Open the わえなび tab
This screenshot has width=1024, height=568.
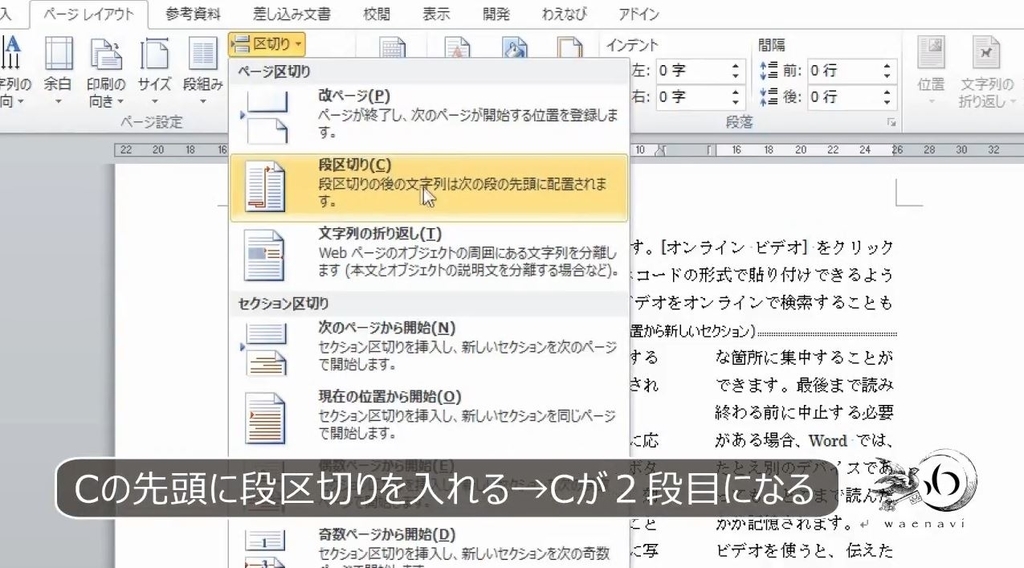[x=564, y=14]
